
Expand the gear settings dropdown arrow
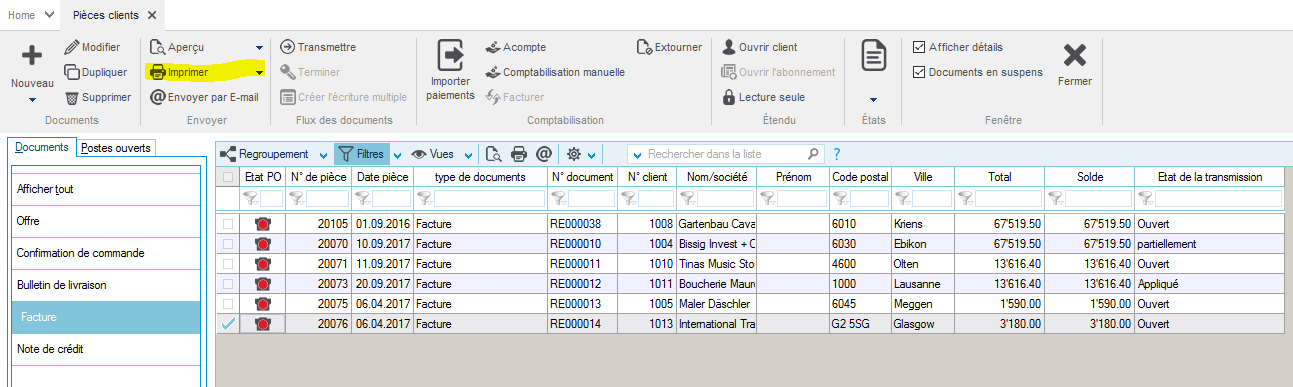pyautogui.click(x=592, y=155)
